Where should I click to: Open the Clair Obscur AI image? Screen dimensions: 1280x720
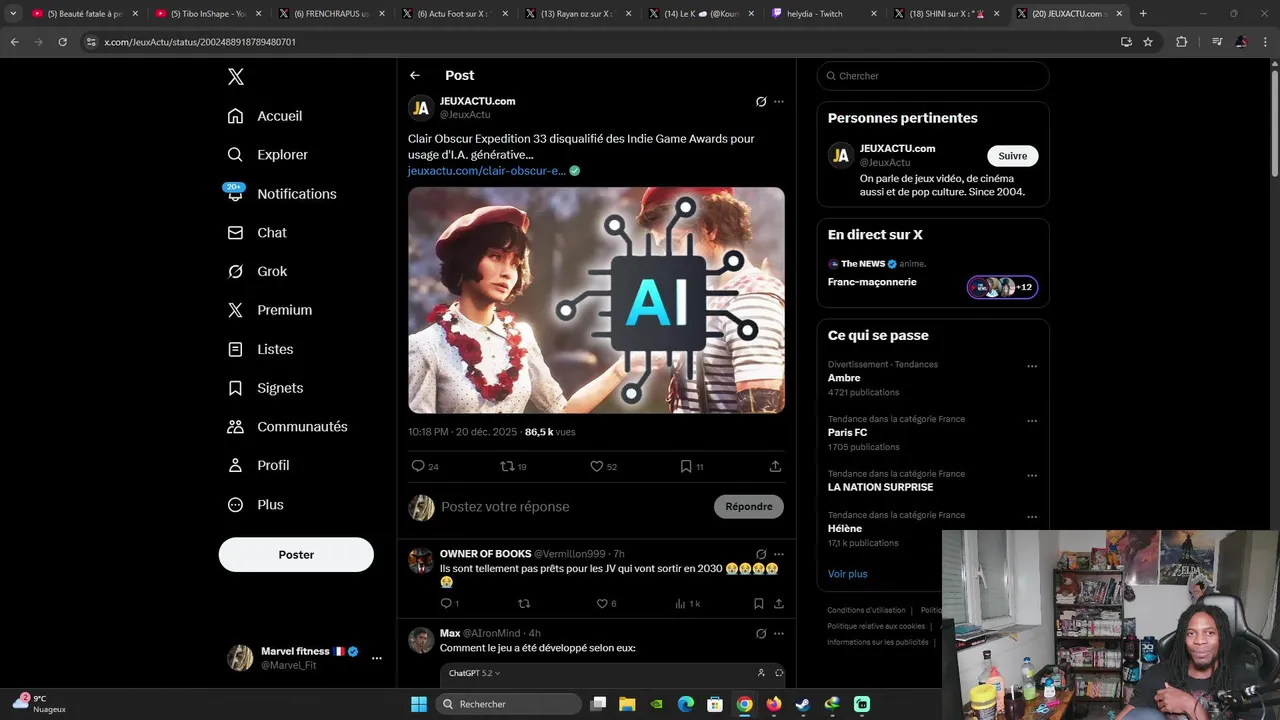(596, 300)
